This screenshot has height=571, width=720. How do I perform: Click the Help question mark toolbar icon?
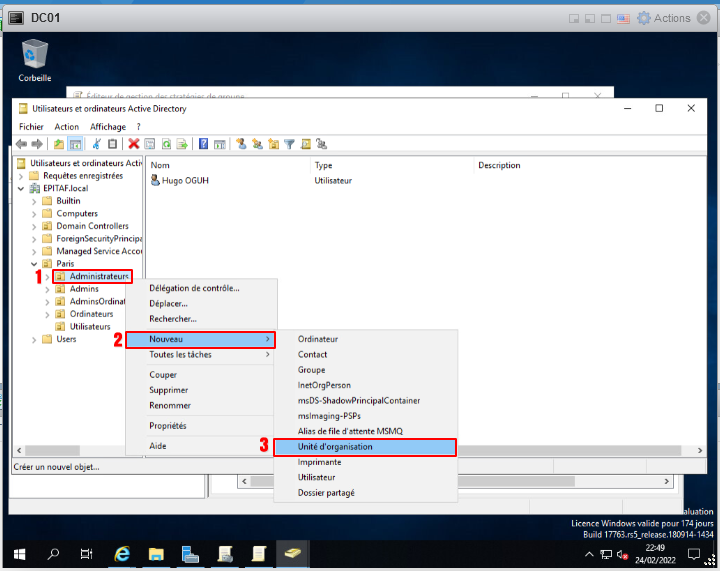(203, 144)
